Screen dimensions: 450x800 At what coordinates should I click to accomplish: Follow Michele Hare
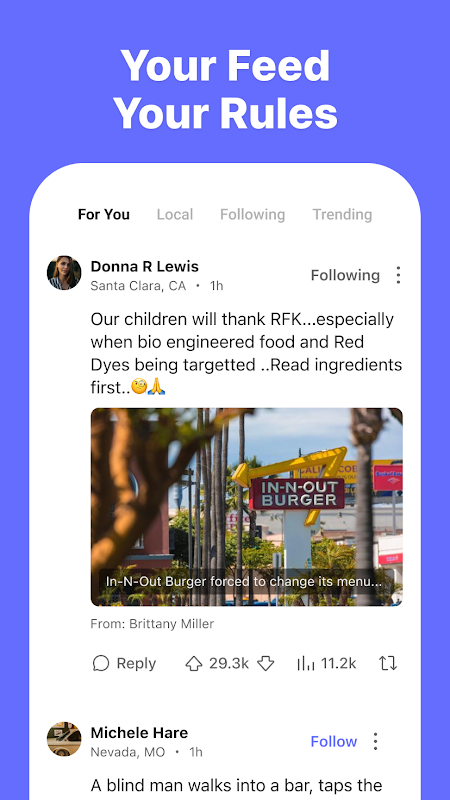[334, 741]
